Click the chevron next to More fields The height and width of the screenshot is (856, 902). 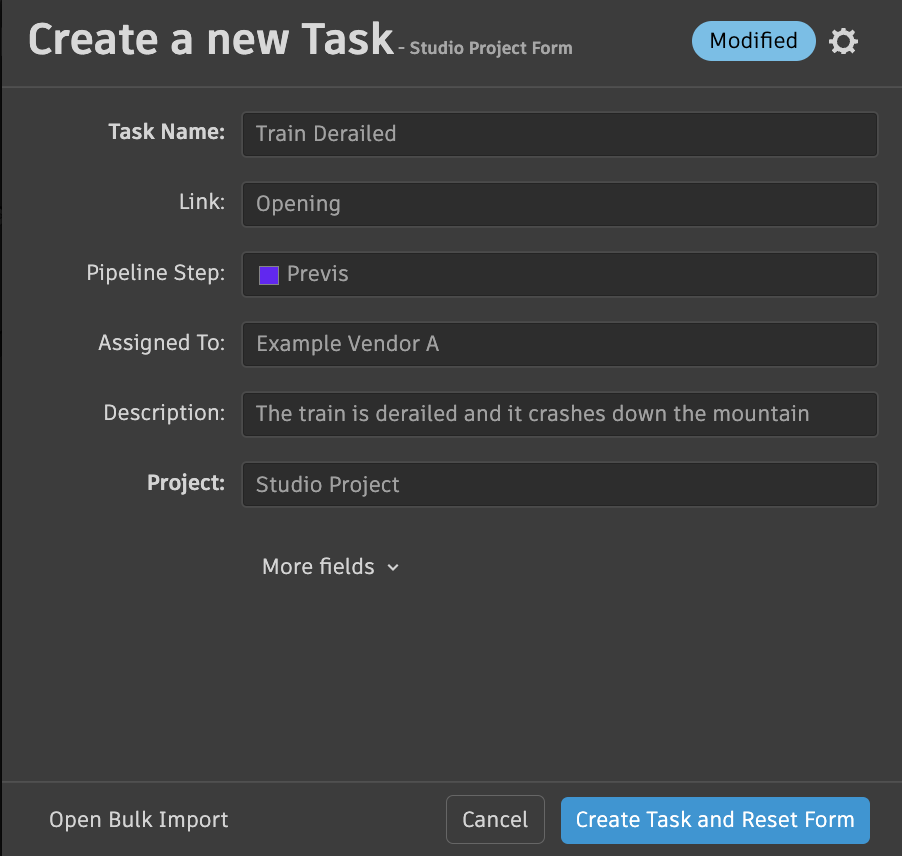point(393,568)
